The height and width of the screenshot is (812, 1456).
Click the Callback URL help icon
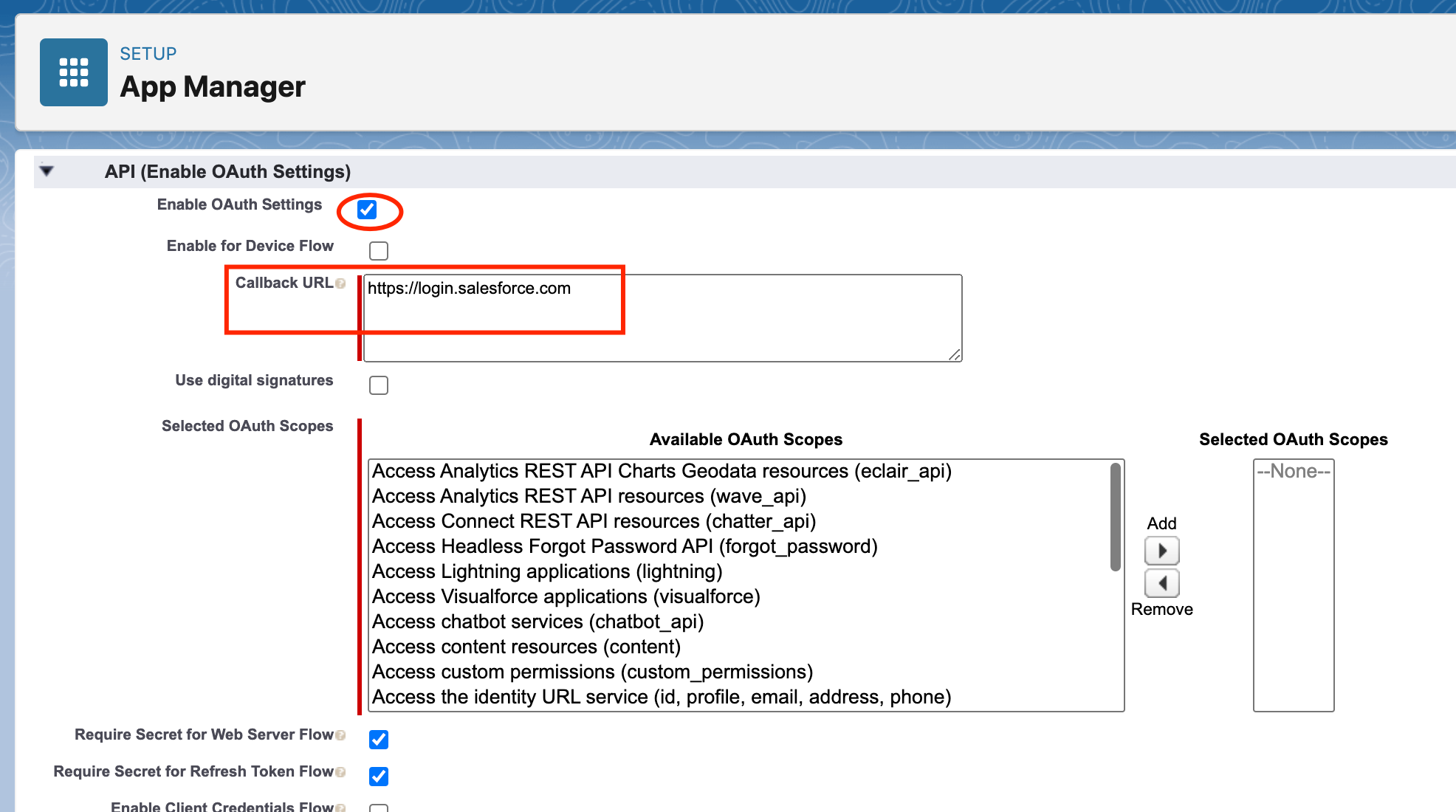point(340,283)
